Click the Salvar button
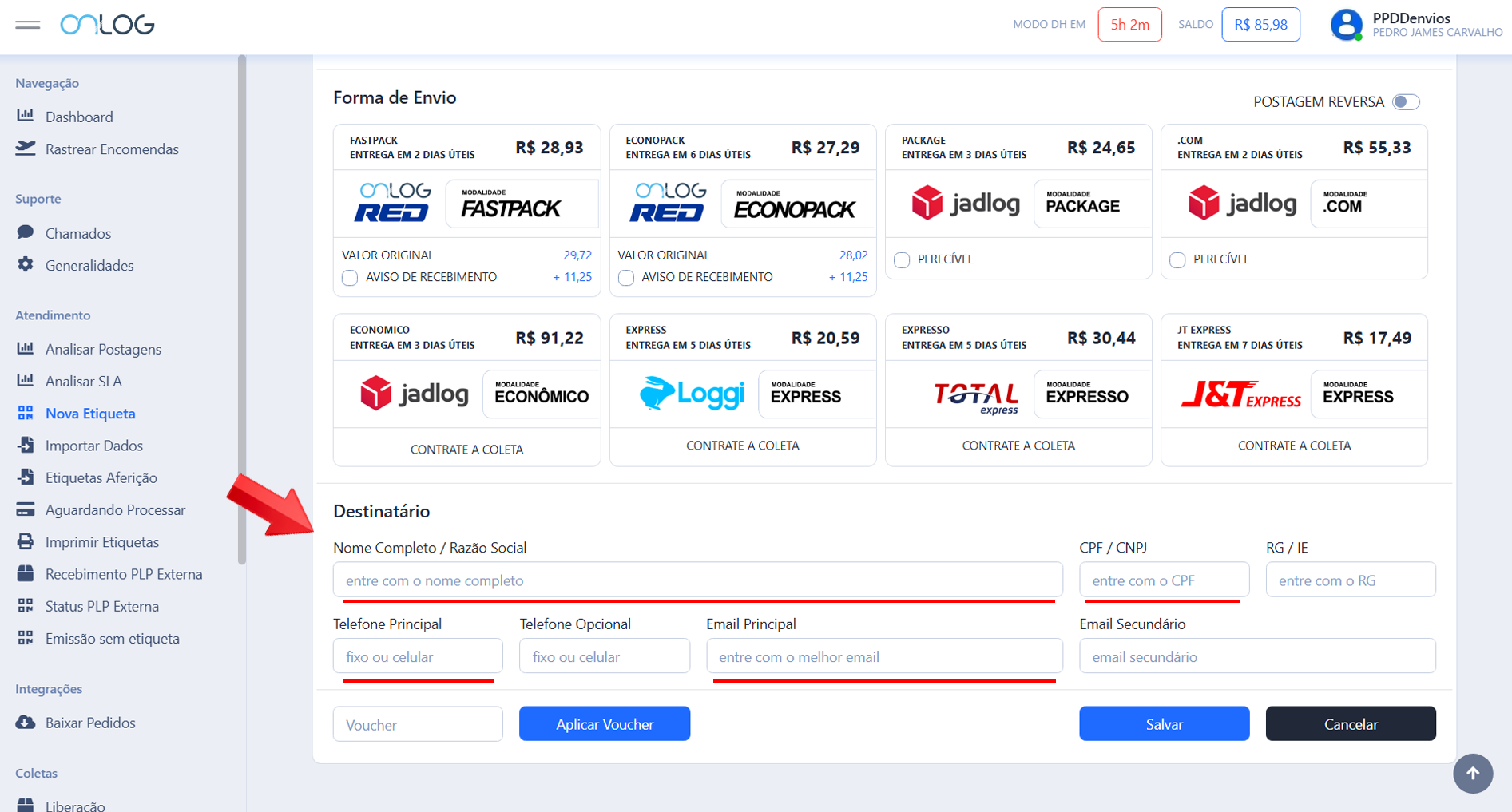 pos(1164,723)
